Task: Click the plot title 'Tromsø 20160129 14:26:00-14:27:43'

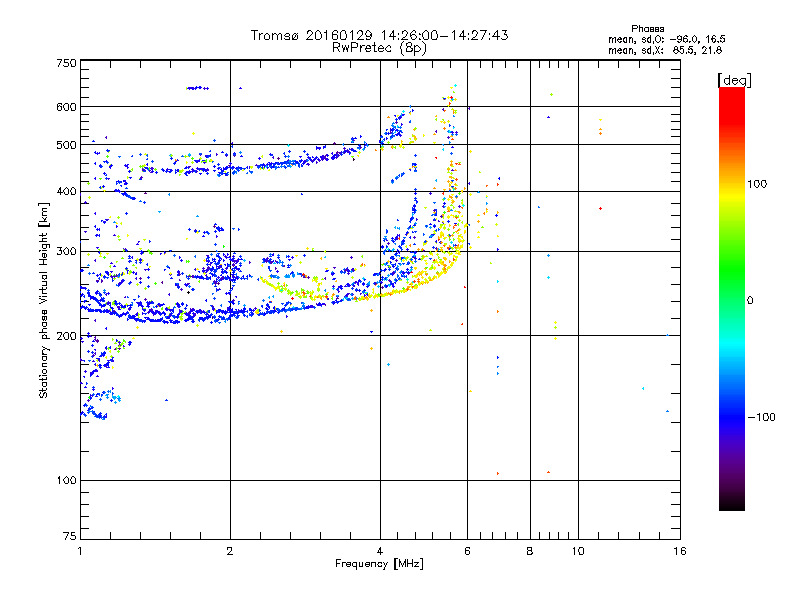Action: [379, 35]
